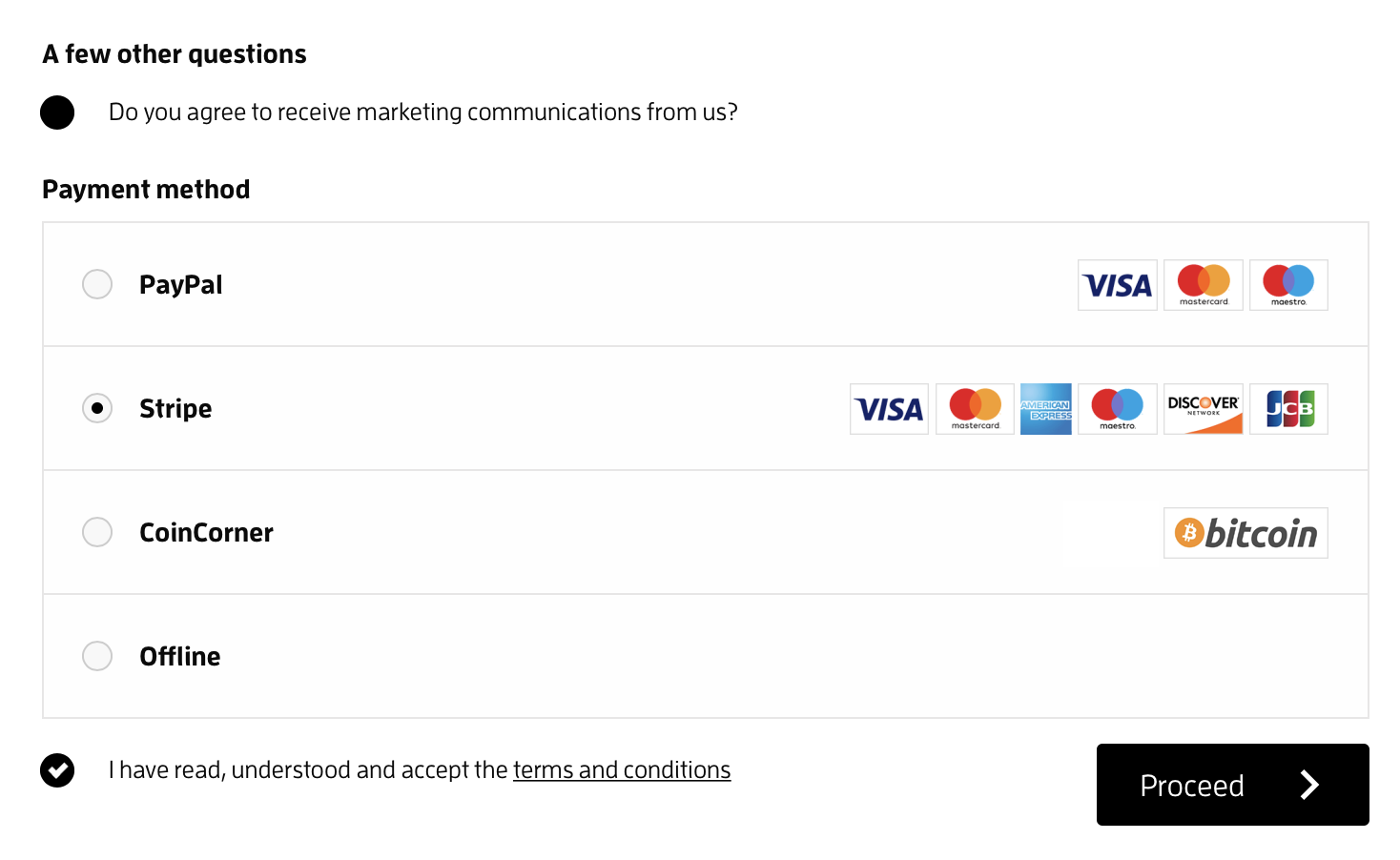Click the VISA icon in the Stripe row
This screenshot has height=860, width=1400.
(888, 408)
